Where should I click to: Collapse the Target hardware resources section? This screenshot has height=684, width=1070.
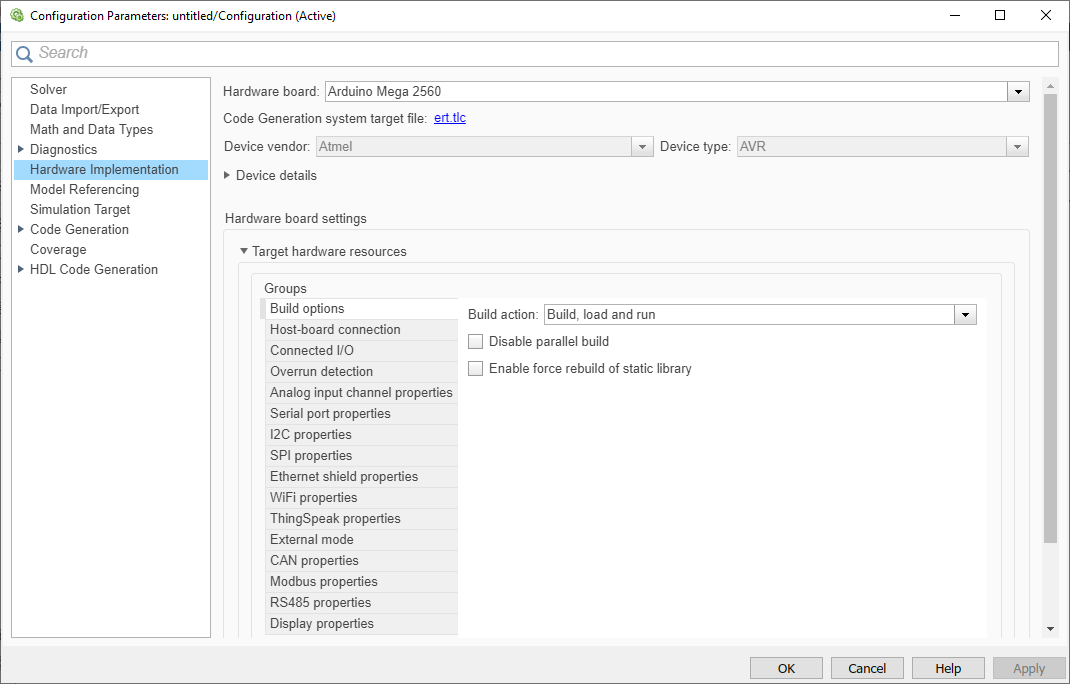(243, 251)
